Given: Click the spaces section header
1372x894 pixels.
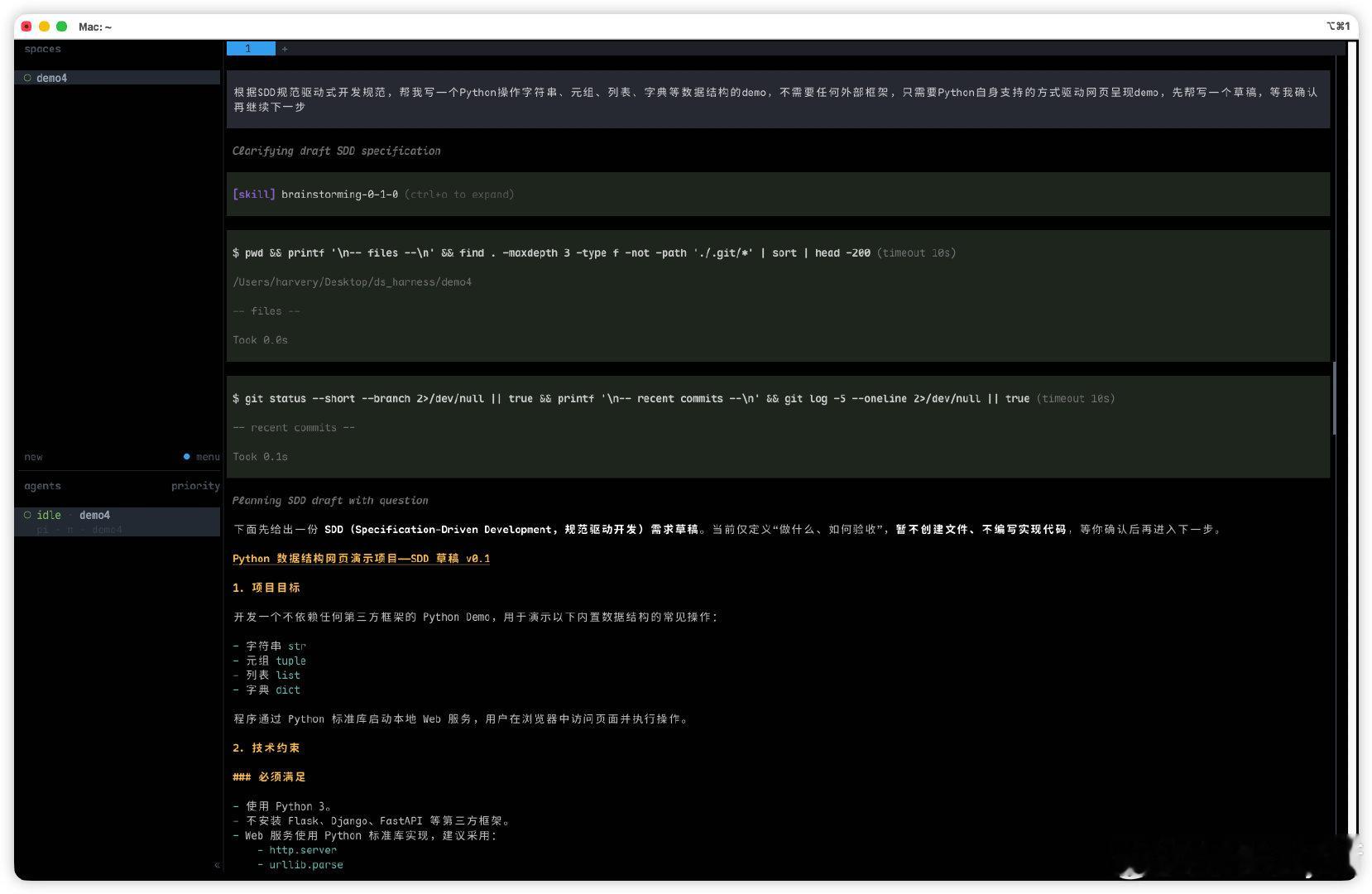Looking at the screenshot, I should click(x=42, y=49).
